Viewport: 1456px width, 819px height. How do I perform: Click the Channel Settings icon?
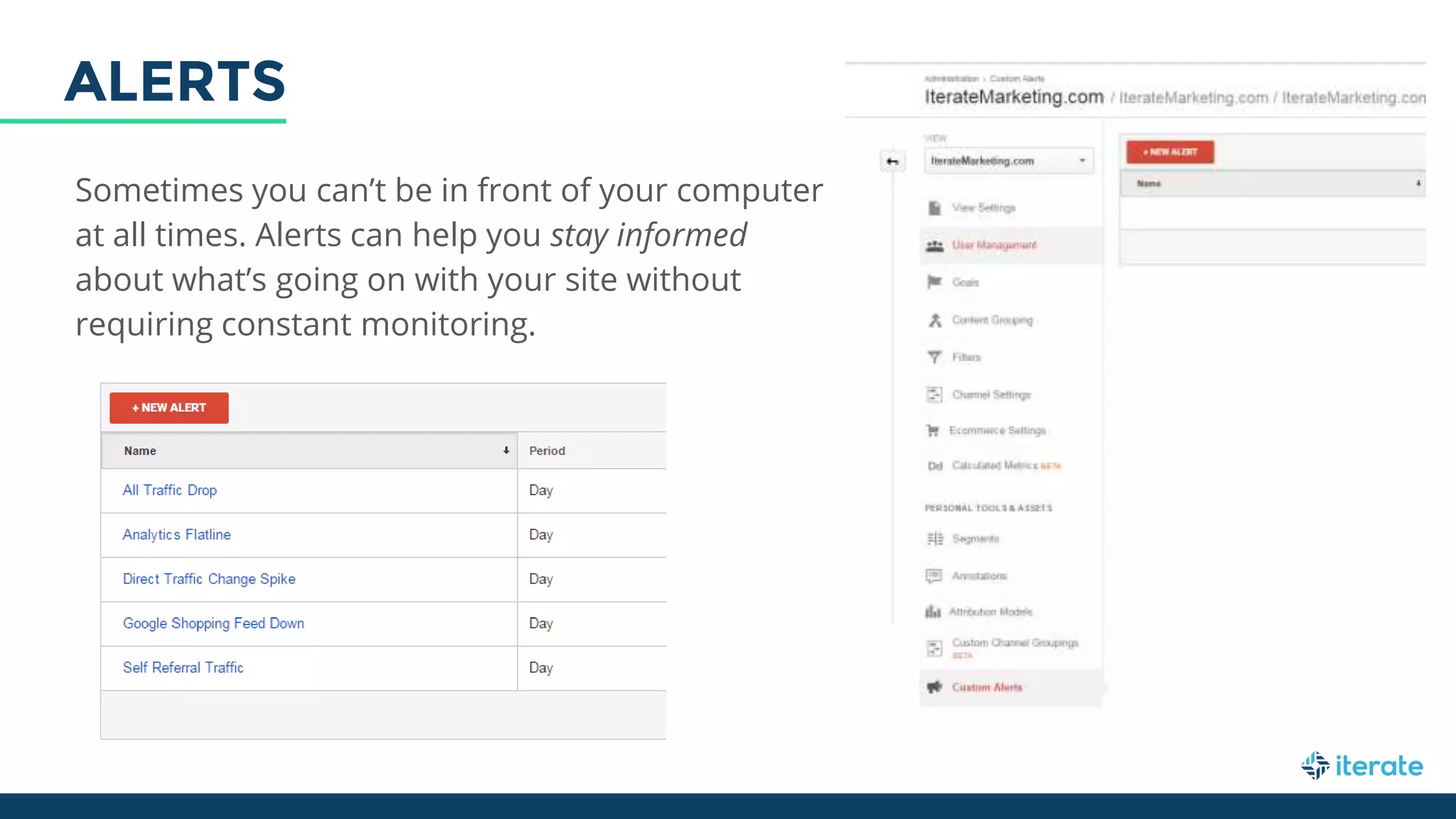[x=934, y=395]
